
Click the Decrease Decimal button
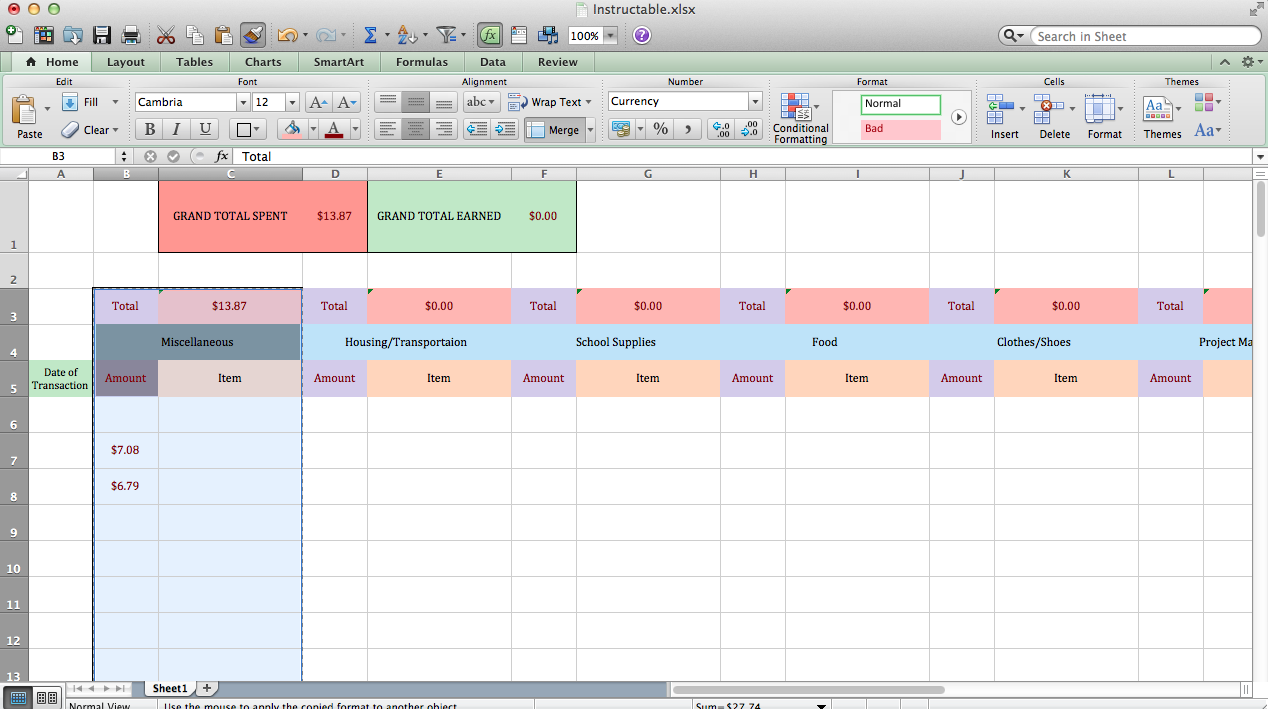pos(750,129)
